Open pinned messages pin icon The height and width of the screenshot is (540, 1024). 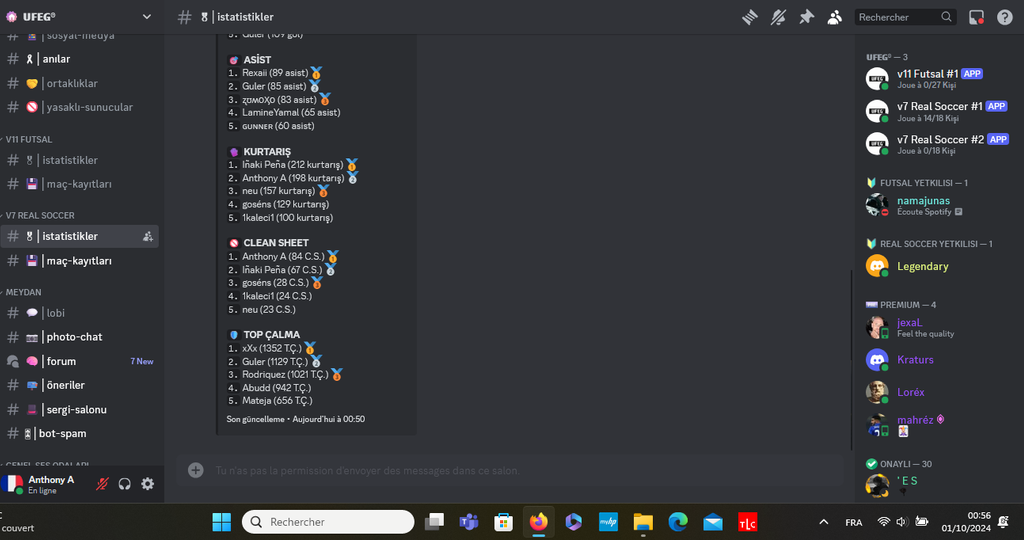coord(807,17)
